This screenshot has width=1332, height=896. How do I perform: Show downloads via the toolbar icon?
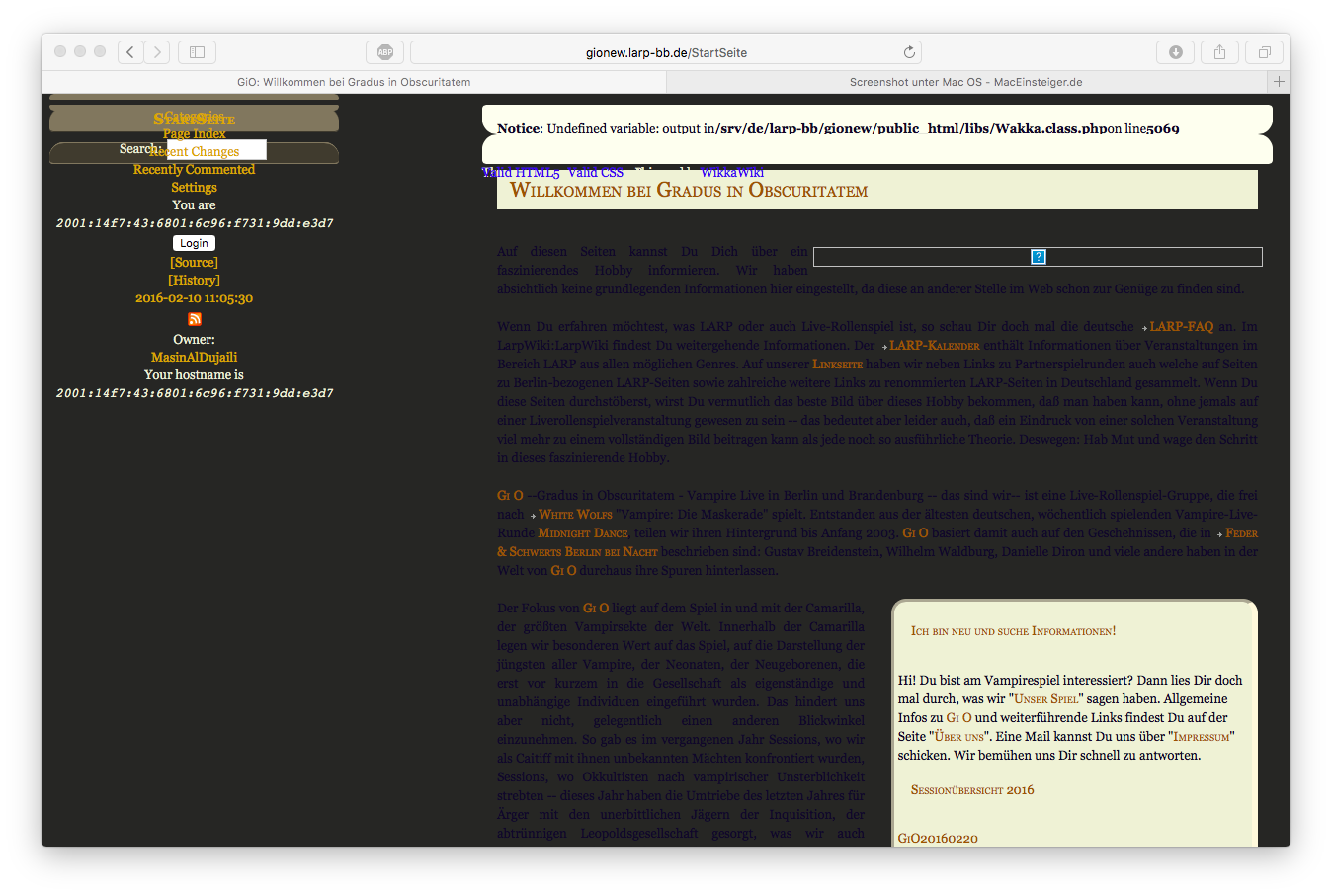tap(1175, 52)
